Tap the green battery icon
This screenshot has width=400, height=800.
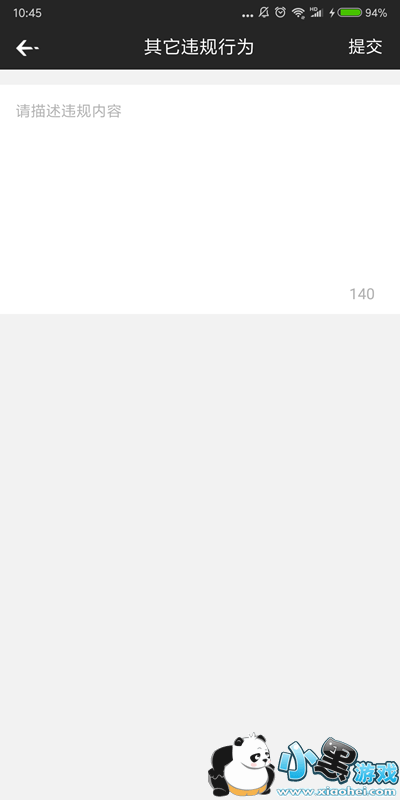tap(350, 13)
